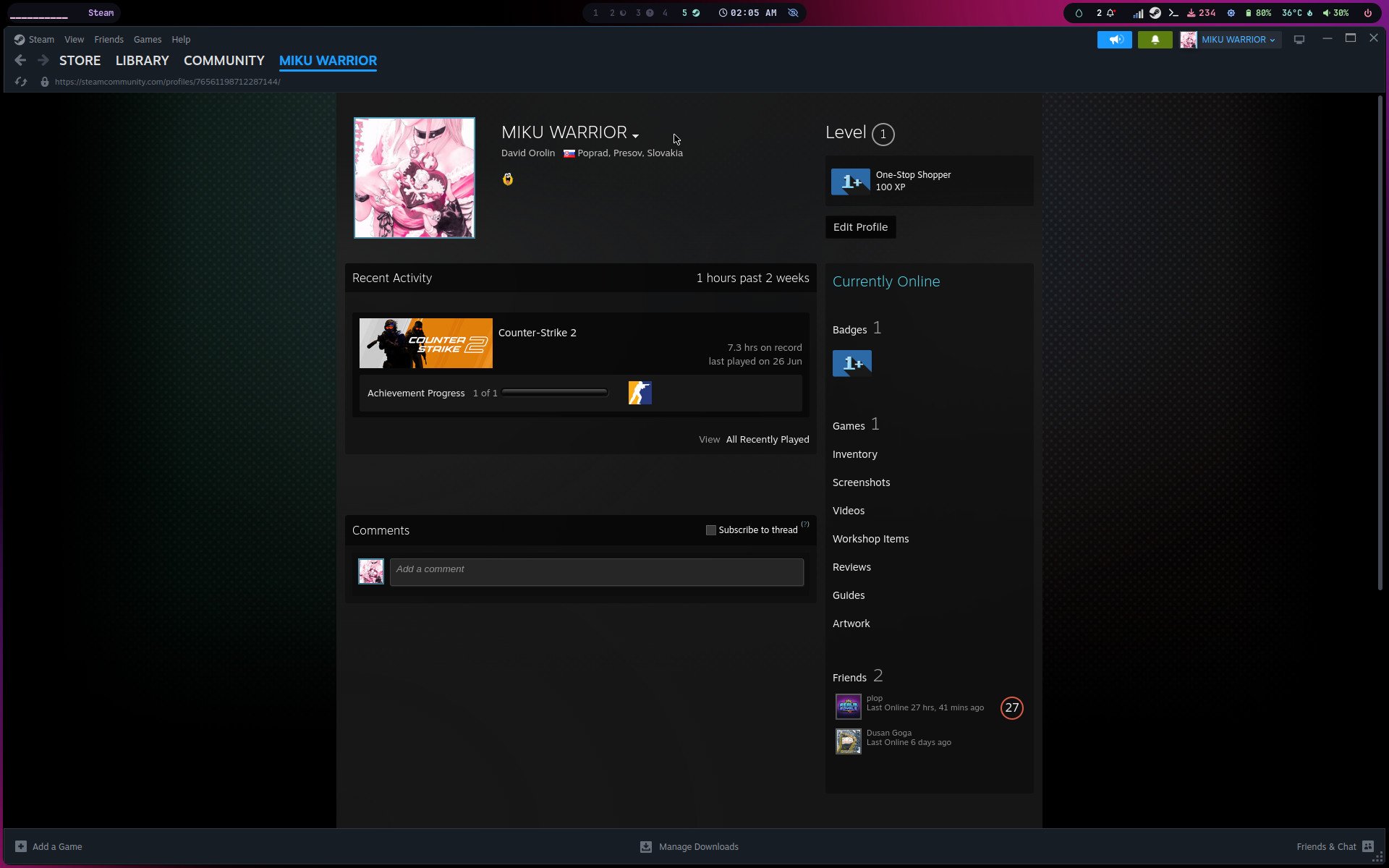Screen dimensions: 1389x868
Task: Click the featured badge icon under profile name
Action: pyautogui.click(x=508, y=179)
